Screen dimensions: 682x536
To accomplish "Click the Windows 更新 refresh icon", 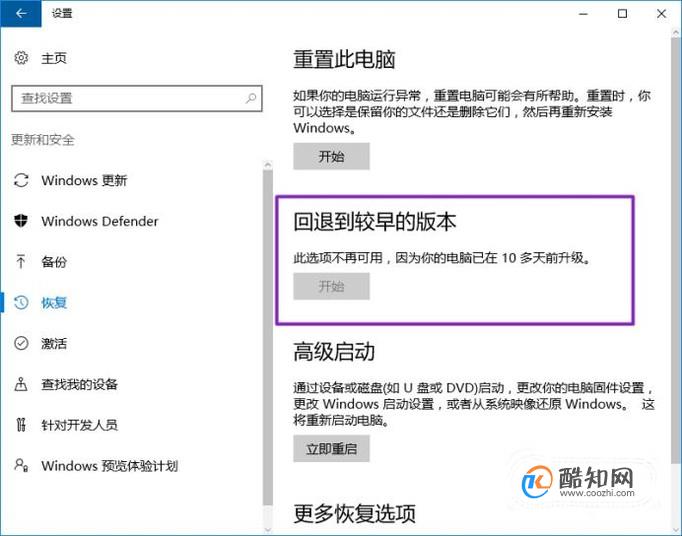I will pos(21,180).
